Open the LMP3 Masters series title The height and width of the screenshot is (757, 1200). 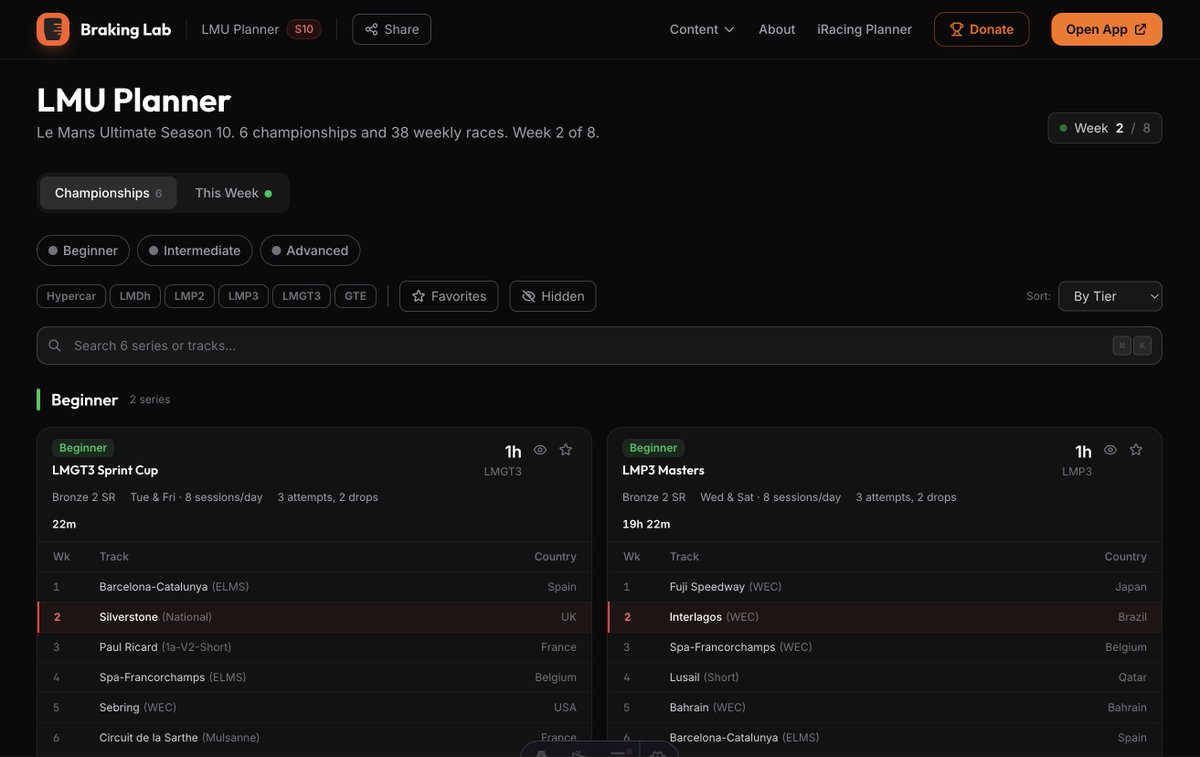[x=663, y=470]
